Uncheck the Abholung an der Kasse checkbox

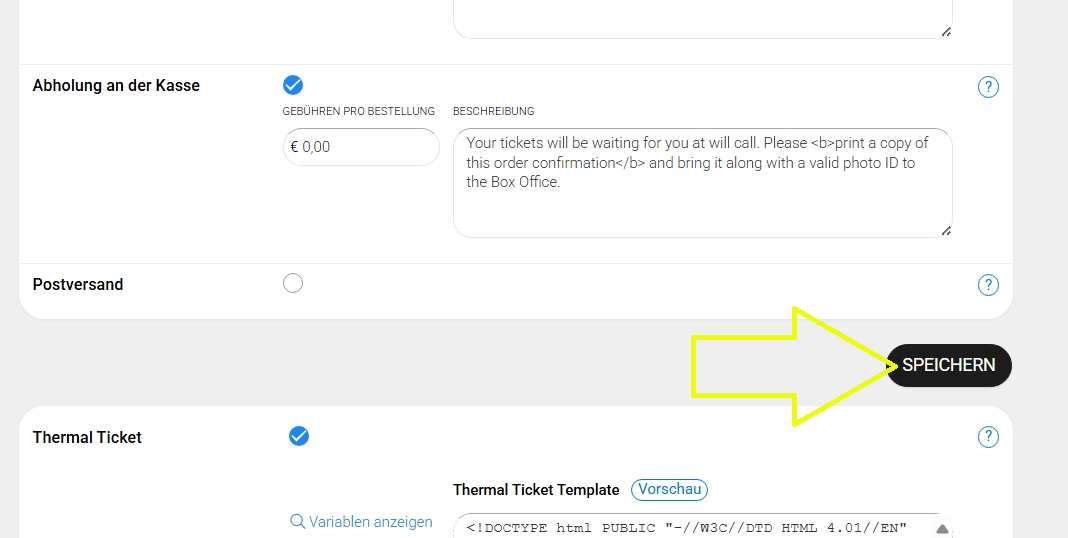pos(293,85)
